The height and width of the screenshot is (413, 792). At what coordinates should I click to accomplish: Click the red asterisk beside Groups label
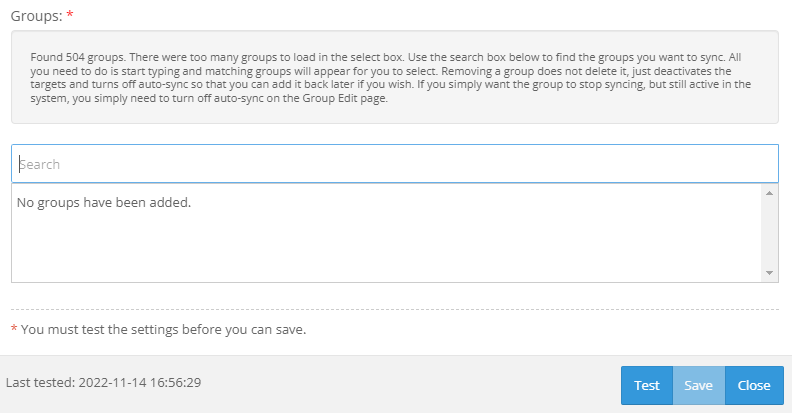tap(70, 15)
